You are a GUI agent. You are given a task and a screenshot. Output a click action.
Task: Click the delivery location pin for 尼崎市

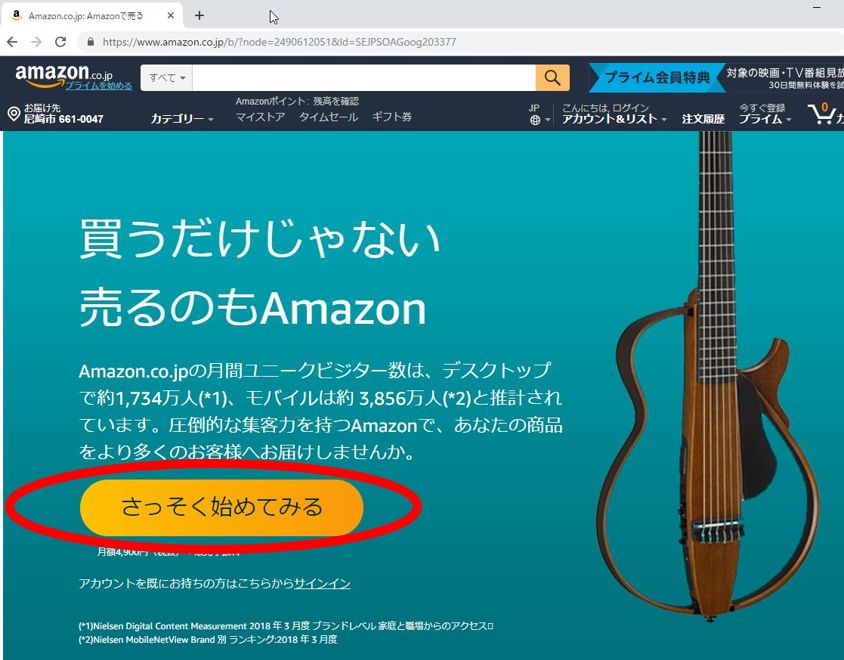coord(14,114)
